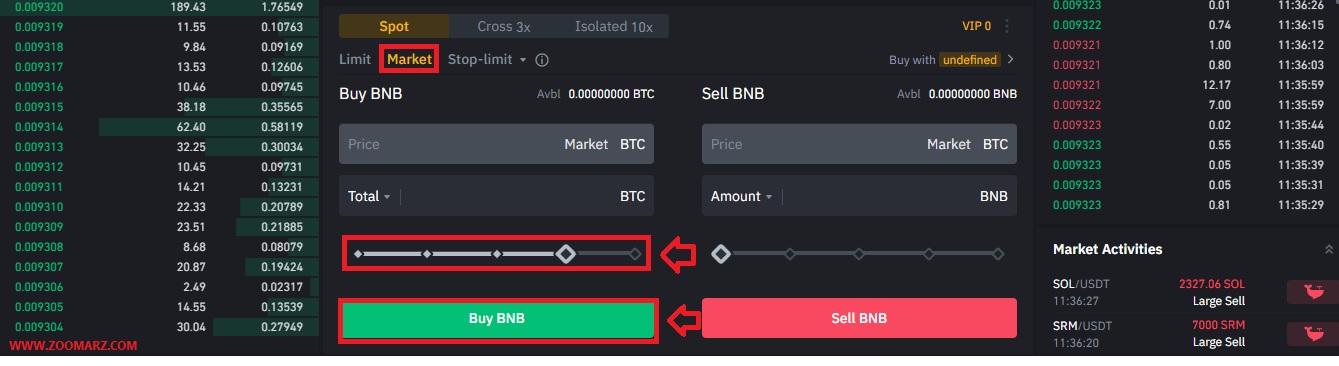The image size is (1339, 366).
Task: Click the red Sell BNB button
Action: coord(859,319)
